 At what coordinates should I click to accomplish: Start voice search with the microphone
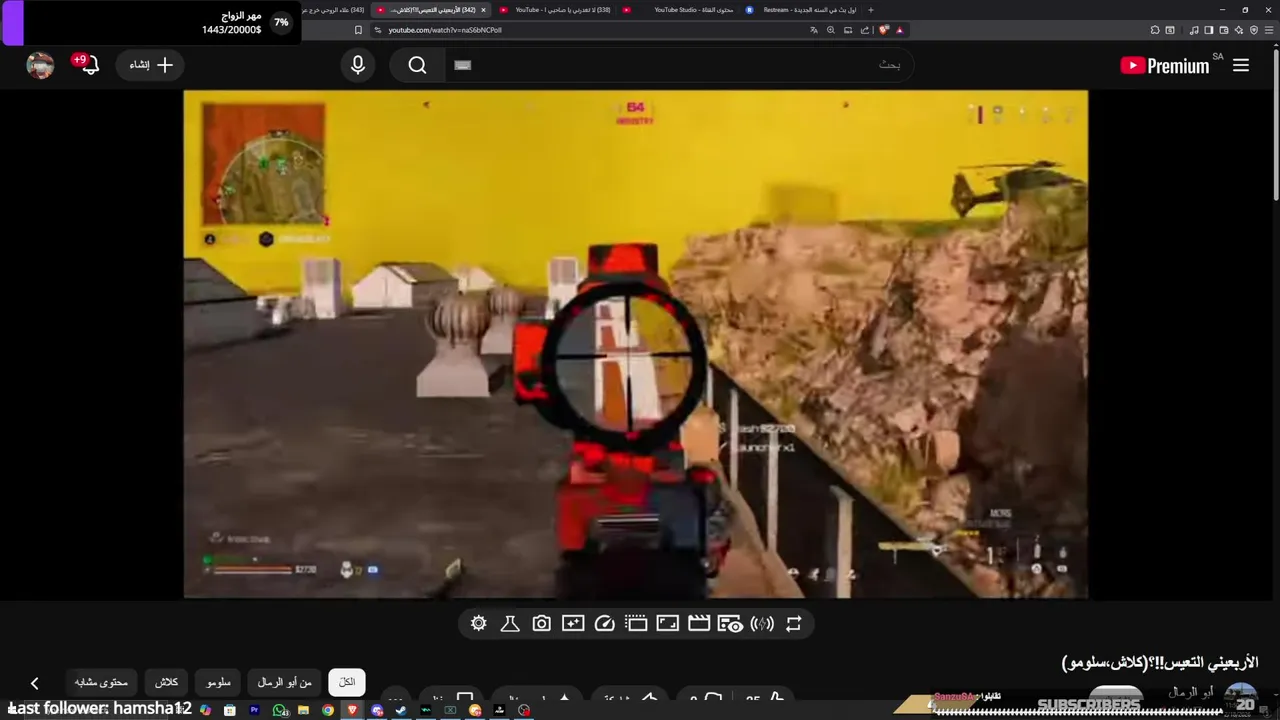coord(358,65)
